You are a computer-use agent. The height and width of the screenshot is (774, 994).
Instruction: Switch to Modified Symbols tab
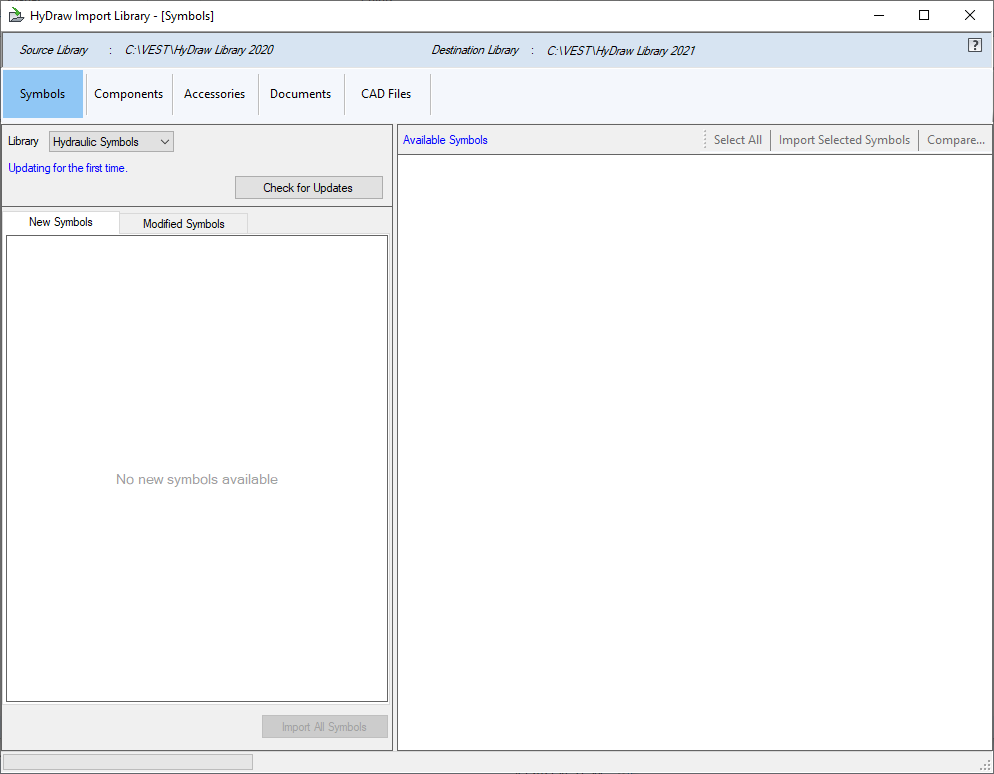click(184, 224)
